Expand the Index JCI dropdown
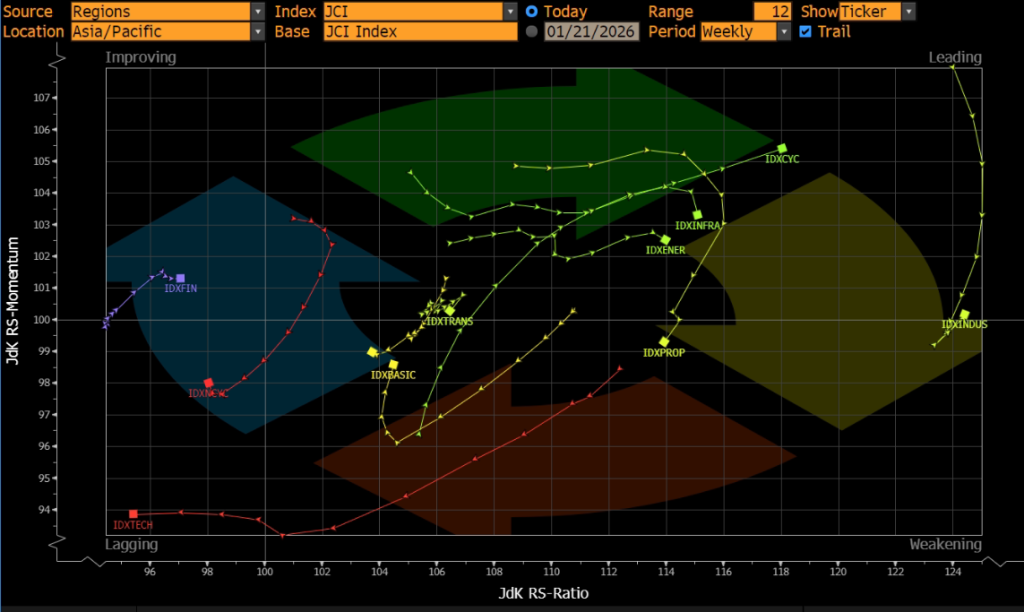Image resolution: width=1024 pixels, height=612 pixels. (510, 12)
